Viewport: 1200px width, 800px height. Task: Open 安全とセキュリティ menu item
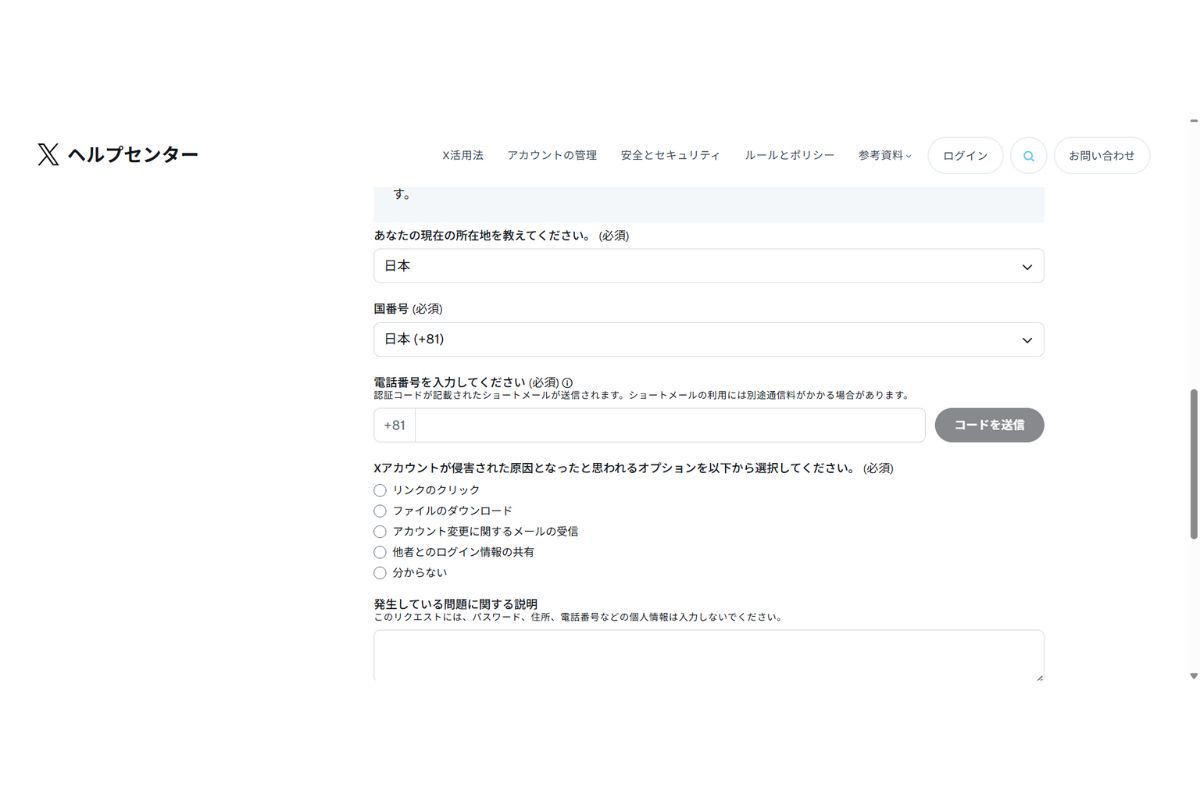670,156
